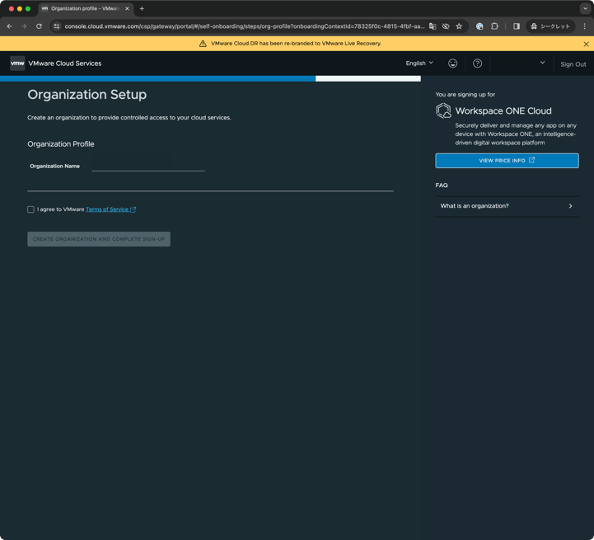Click the browser forward arrow

[24, 26]
